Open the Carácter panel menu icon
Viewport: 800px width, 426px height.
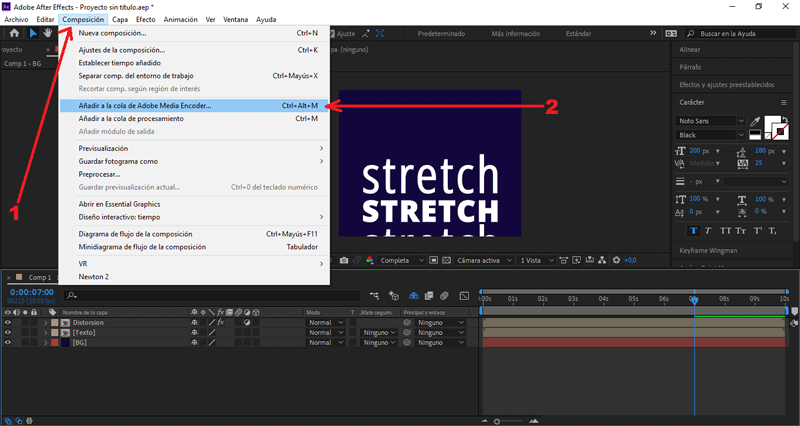(x=784, y=103)
